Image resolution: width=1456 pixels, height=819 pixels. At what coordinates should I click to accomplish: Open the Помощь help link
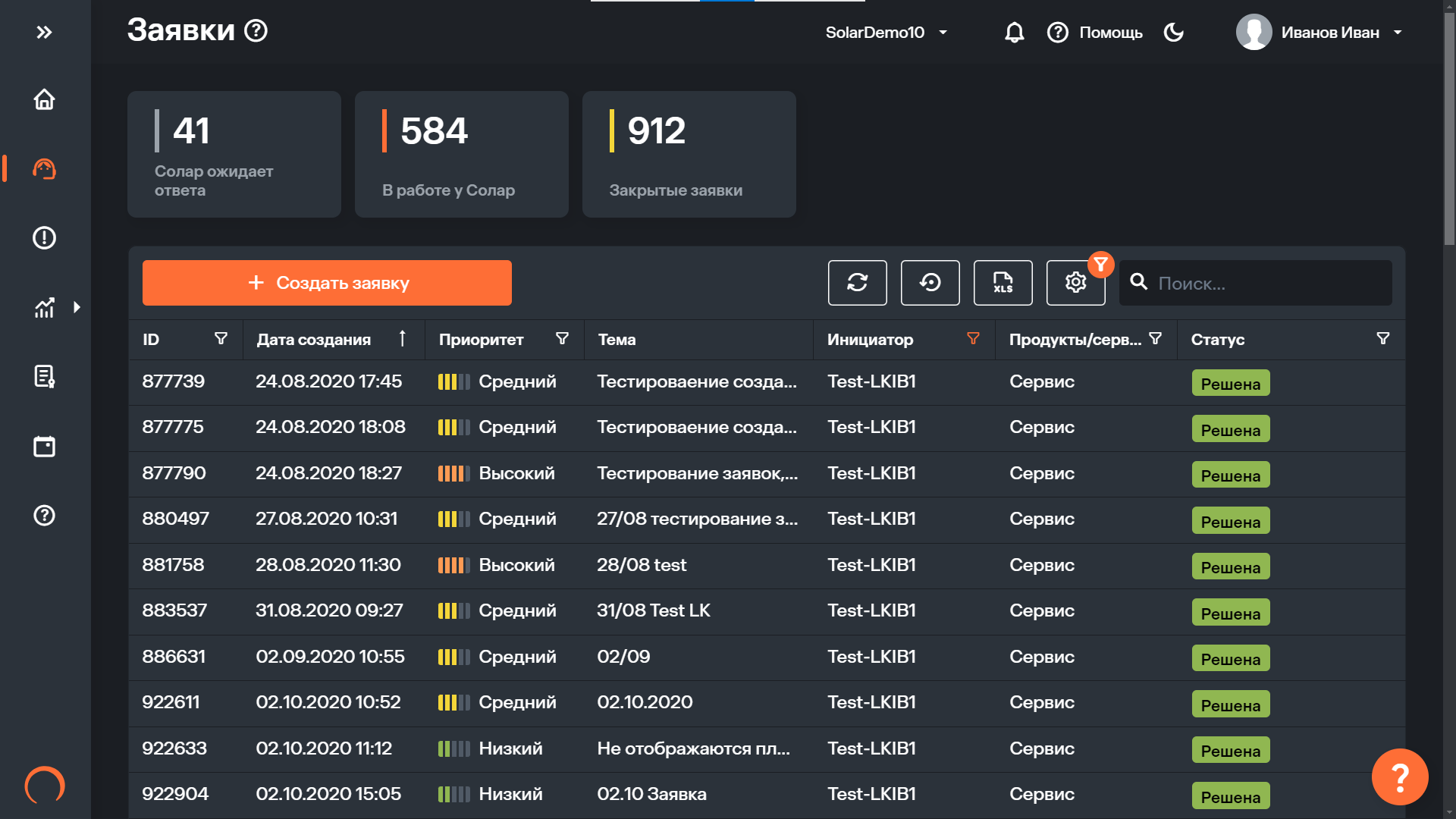(1095, 33)
